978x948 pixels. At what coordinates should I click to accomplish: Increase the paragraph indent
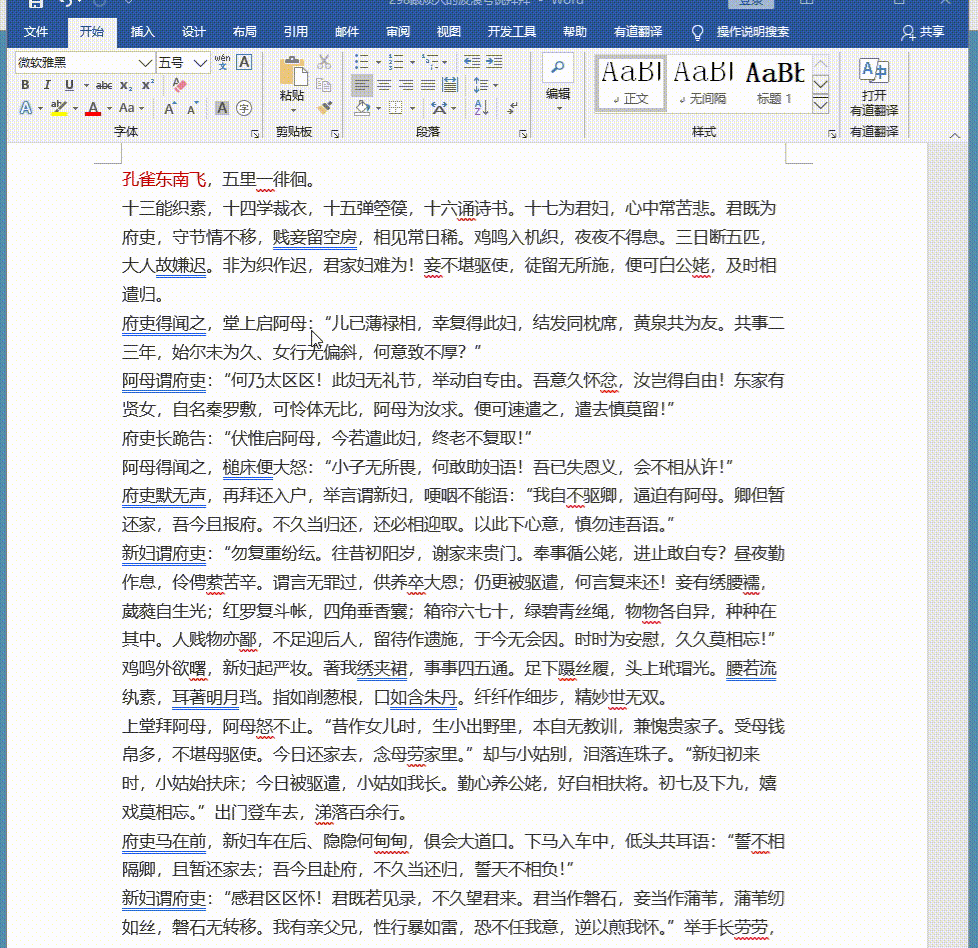[494, 62]
